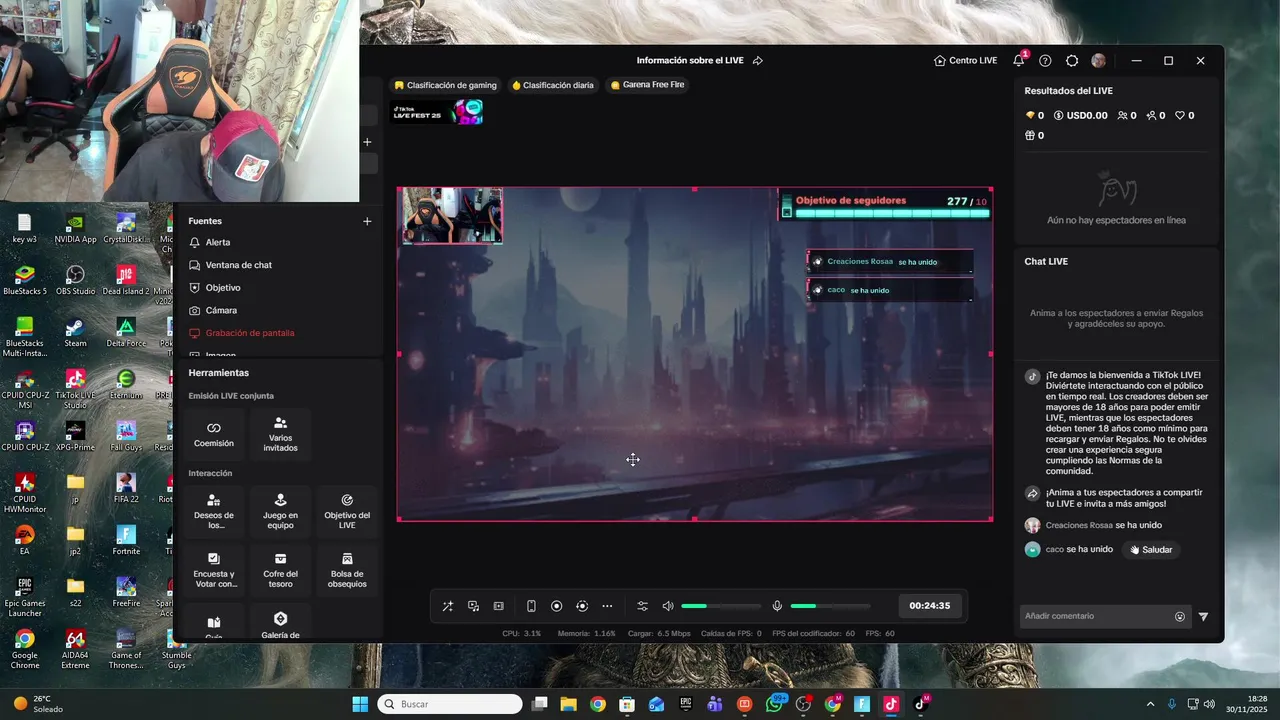Open Steam desktop shortcut
This screenshot has height=720, width=1280.
point(75,332)
